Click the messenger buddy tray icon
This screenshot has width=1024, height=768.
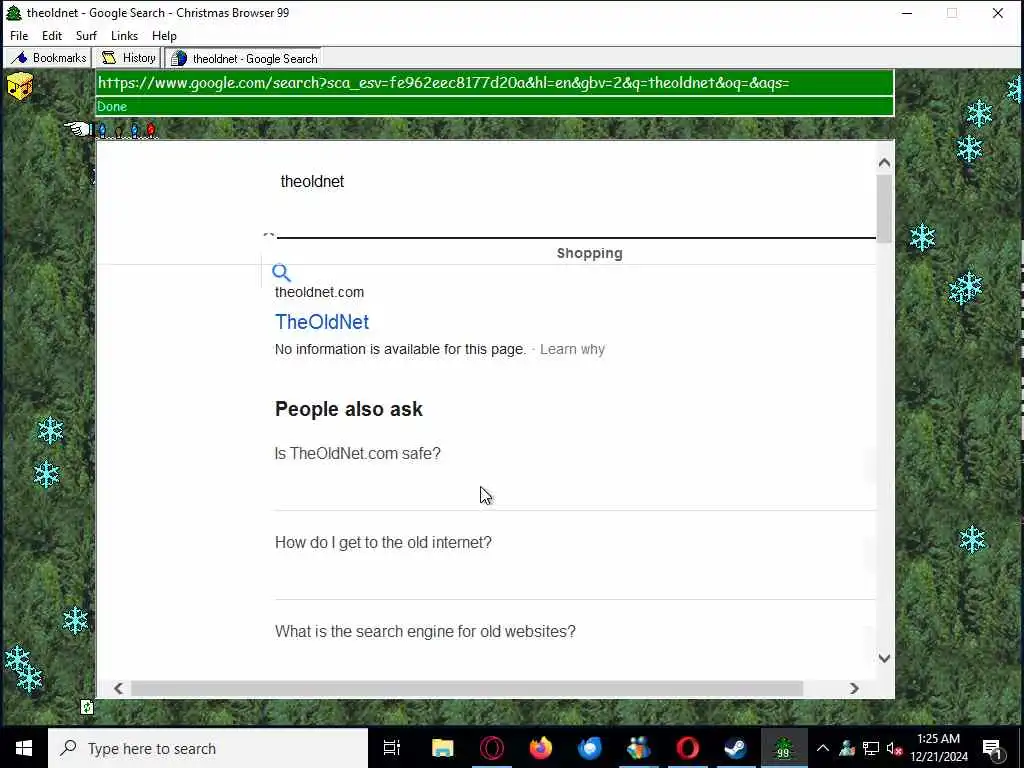tap(847, 748)
